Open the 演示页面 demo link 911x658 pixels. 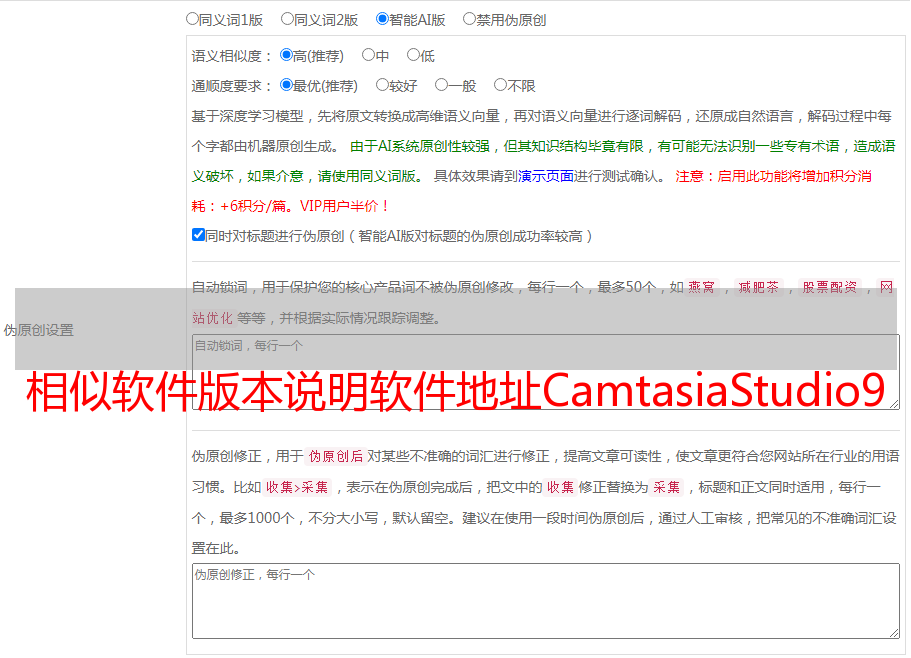click(x=546, y=176)
